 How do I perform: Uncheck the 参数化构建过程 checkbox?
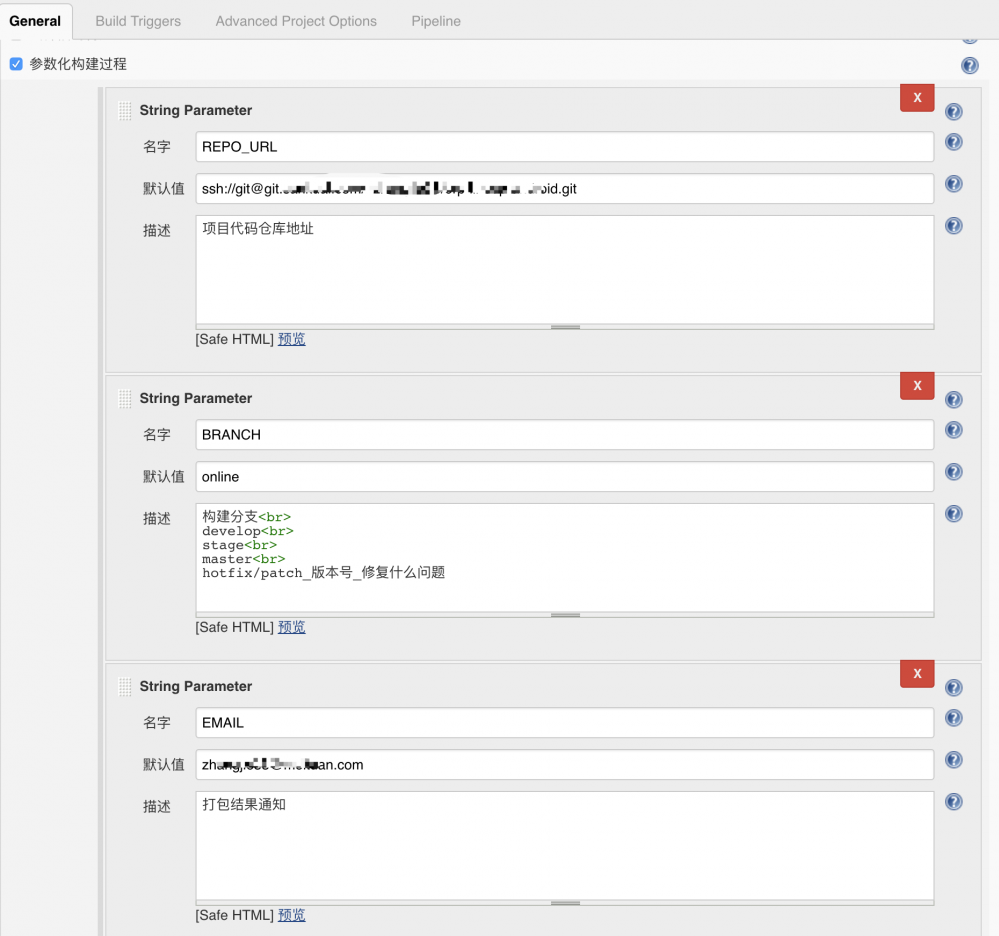pos(15,62)
